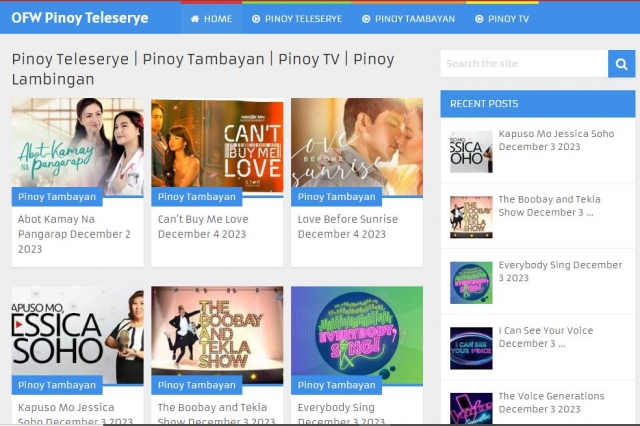Open The Voice Generations recent post link
640x426 pixels.
551,402
